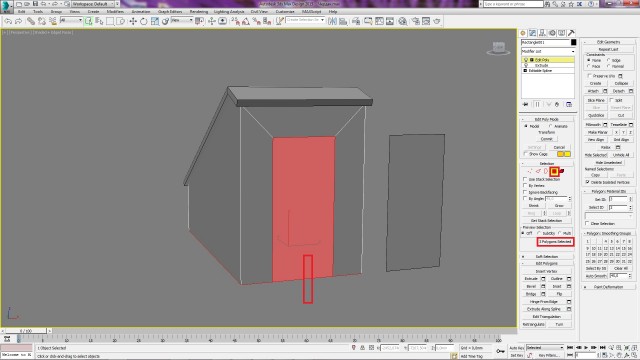Click Go to End playback button
Screen dimensions: 640x360
[602, 347]
